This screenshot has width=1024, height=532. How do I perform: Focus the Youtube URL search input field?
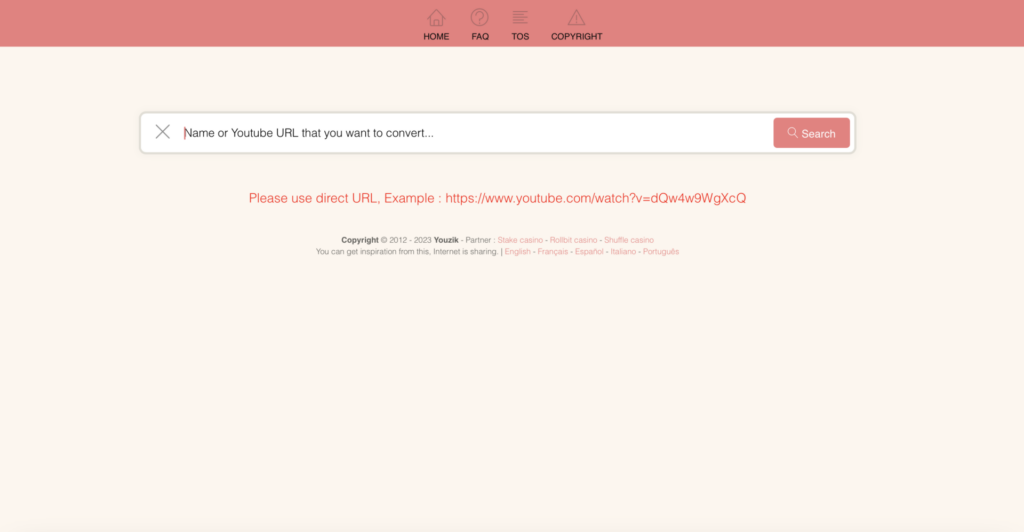475,133
